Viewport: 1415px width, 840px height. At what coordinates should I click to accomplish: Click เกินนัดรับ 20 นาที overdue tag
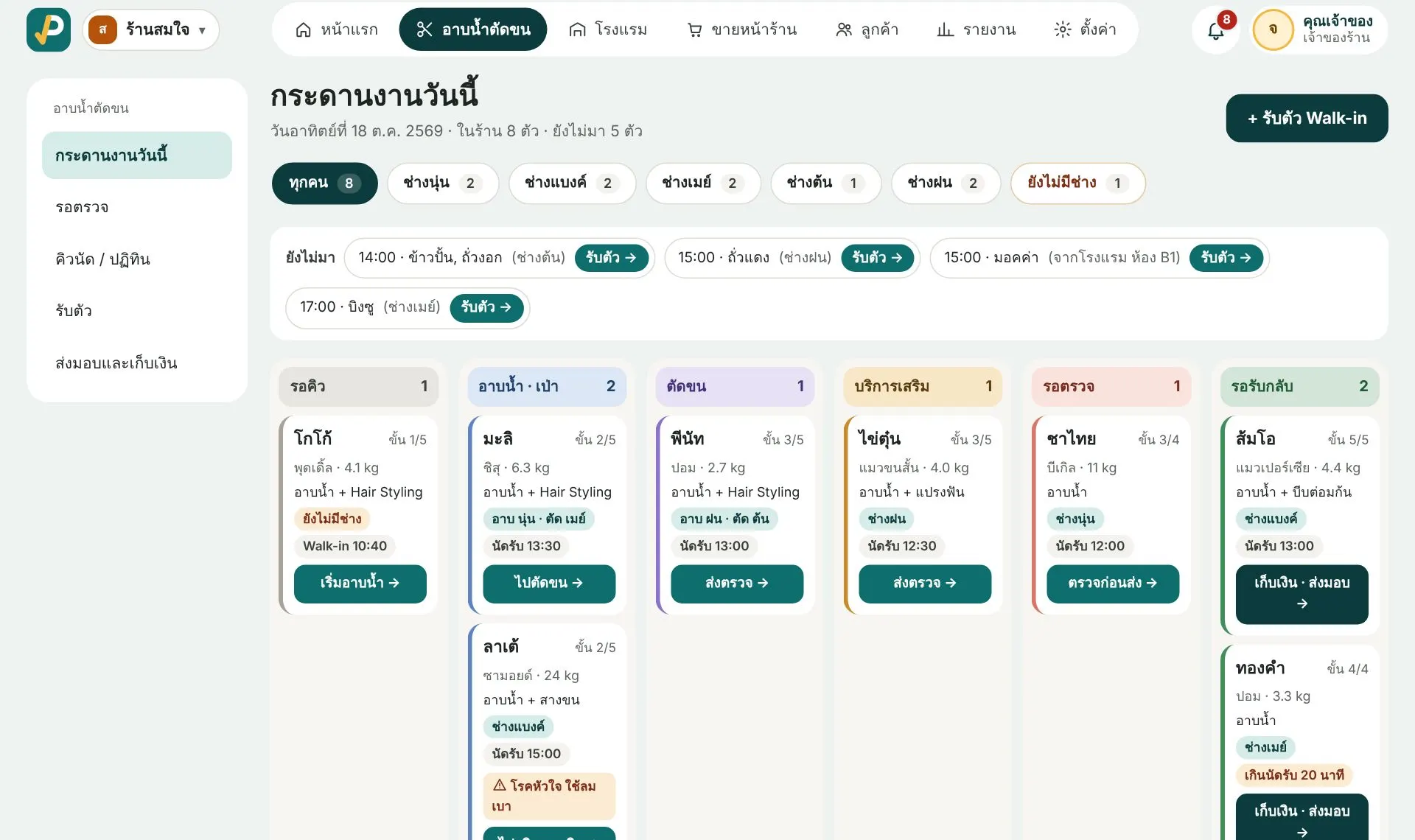pyautogui.click(x=1294, y=774)
